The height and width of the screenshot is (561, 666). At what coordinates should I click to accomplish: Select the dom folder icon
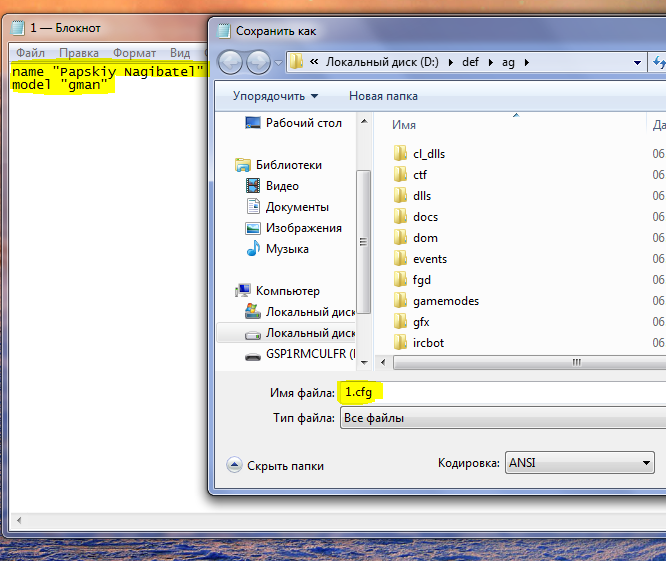400,237
